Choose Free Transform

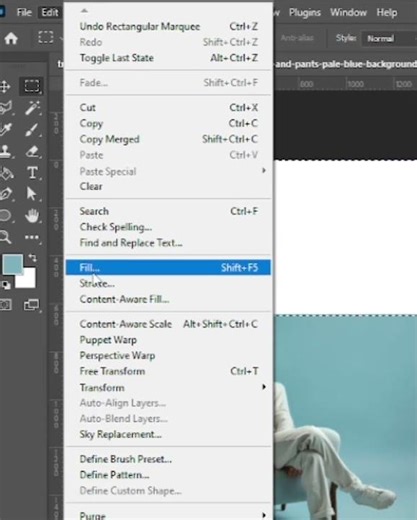[169, 371]
